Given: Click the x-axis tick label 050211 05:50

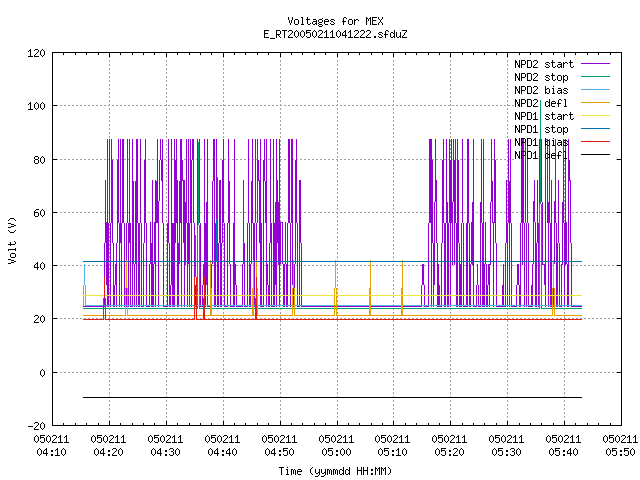Looking at the screenshot, I should pos(620,446).
